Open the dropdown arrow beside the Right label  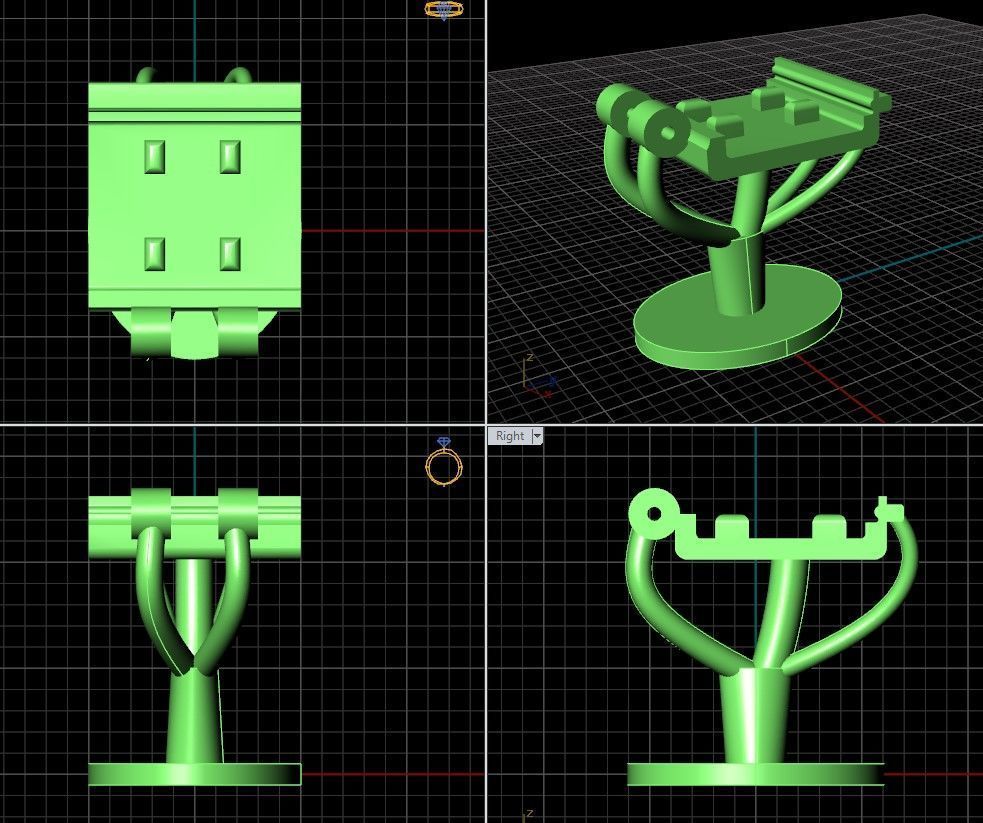point(537,436)
